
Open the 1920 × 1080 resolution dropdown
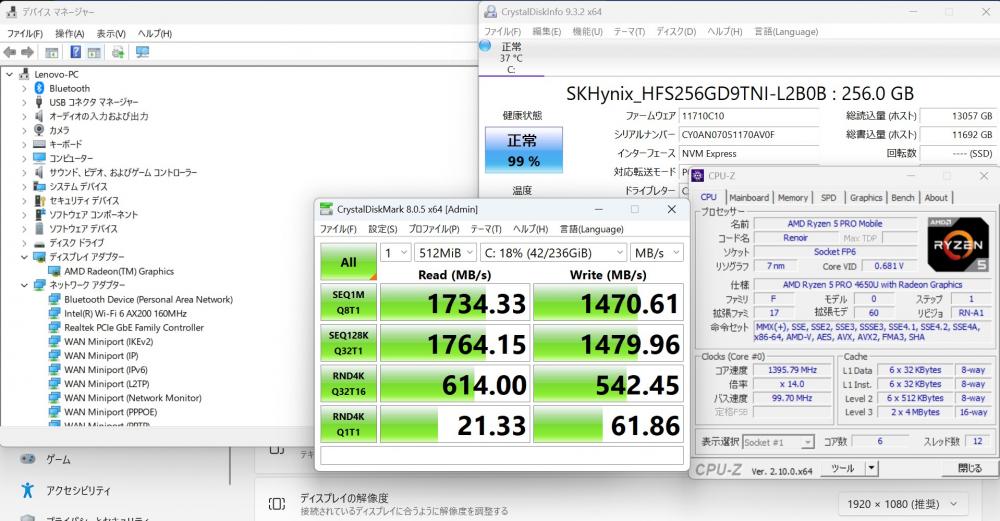coord(902,504)
